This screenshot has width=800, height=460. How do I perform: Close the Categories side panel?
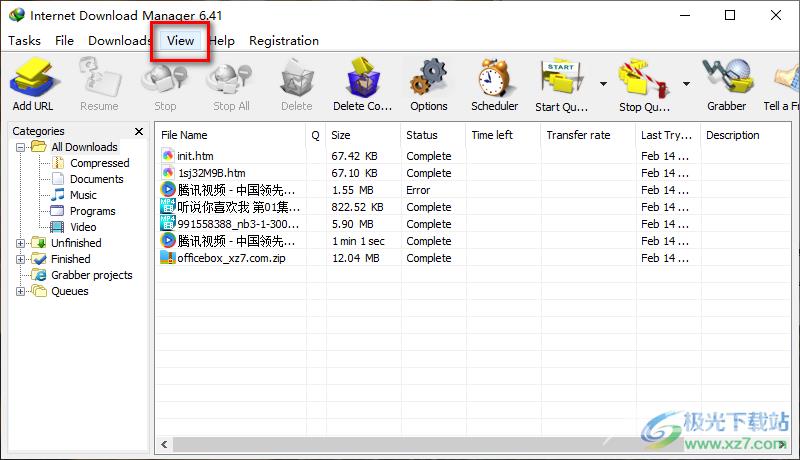pyautogui.click(x=139, y=132)
